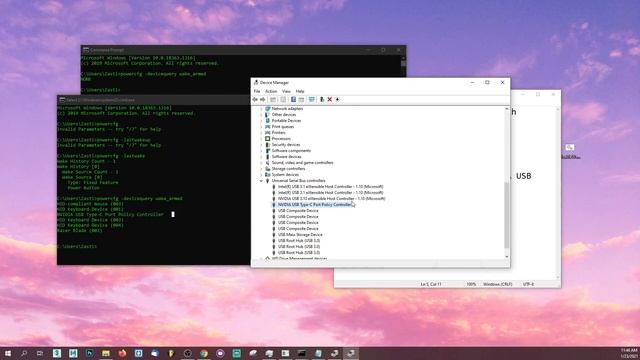Open the Windows Start button
Screen dimensions: 640x360
(x=8, y=353)
